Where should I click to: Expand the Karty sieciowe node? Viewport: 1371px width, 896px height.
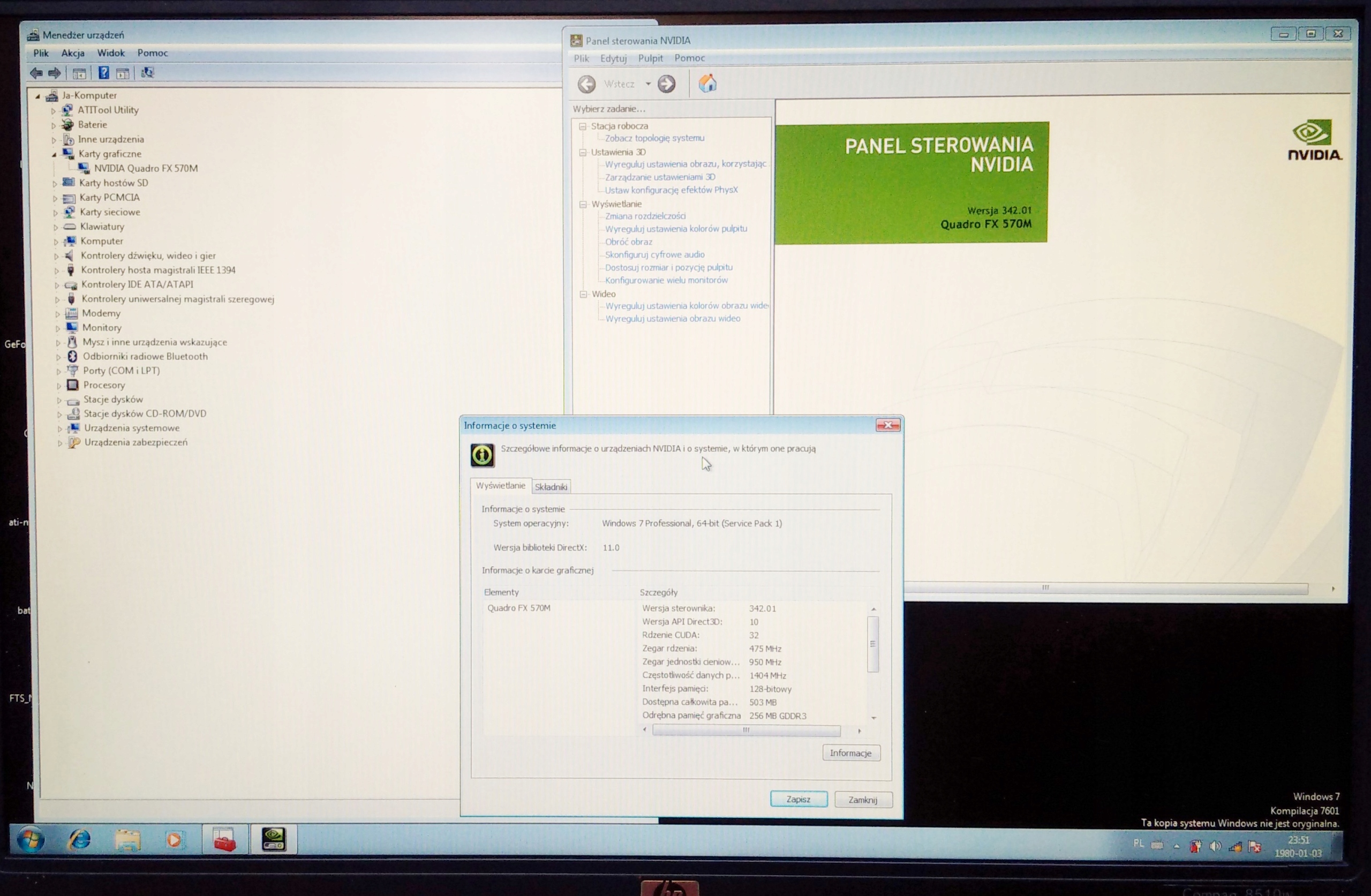[x=55, y=213]
